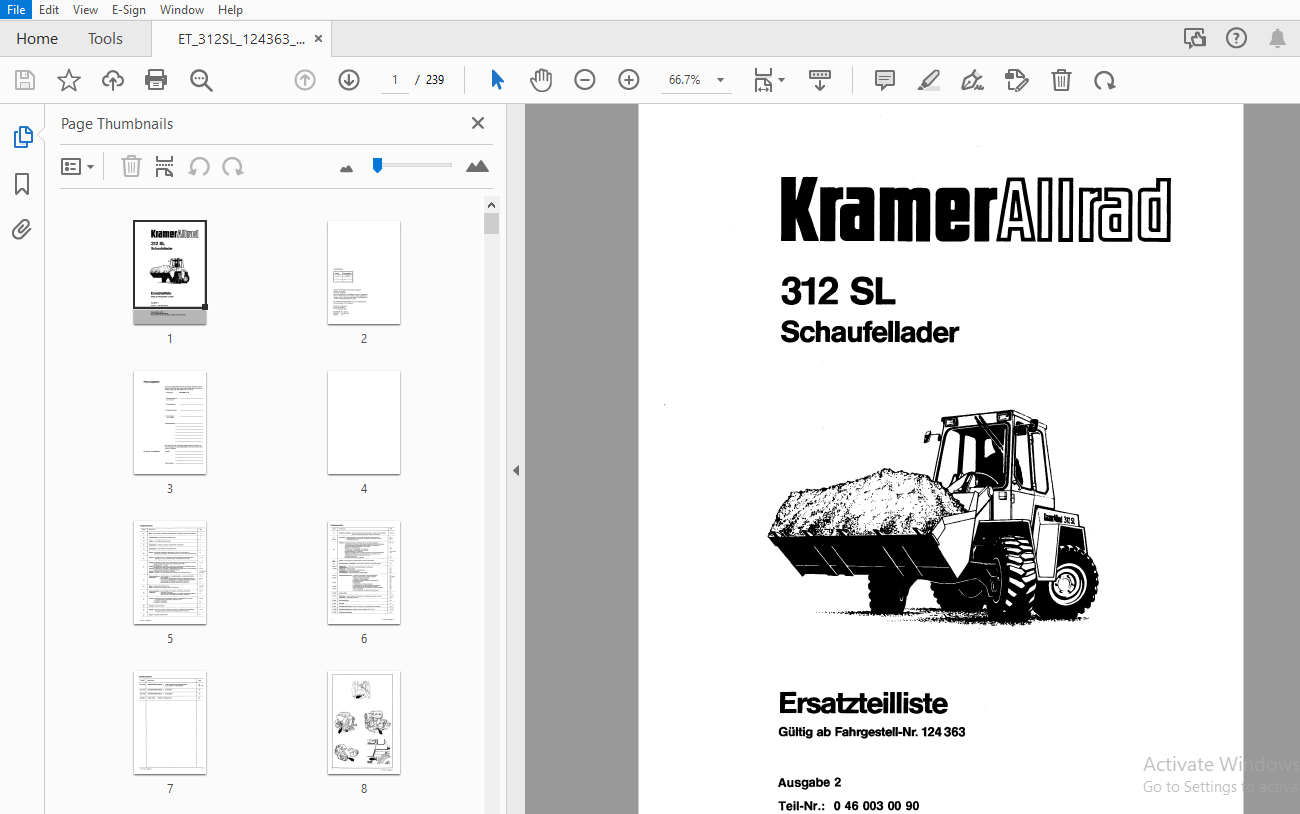Go to next page arrow
Viewport: 1300px width, 814px height.
tap(349, 80)
